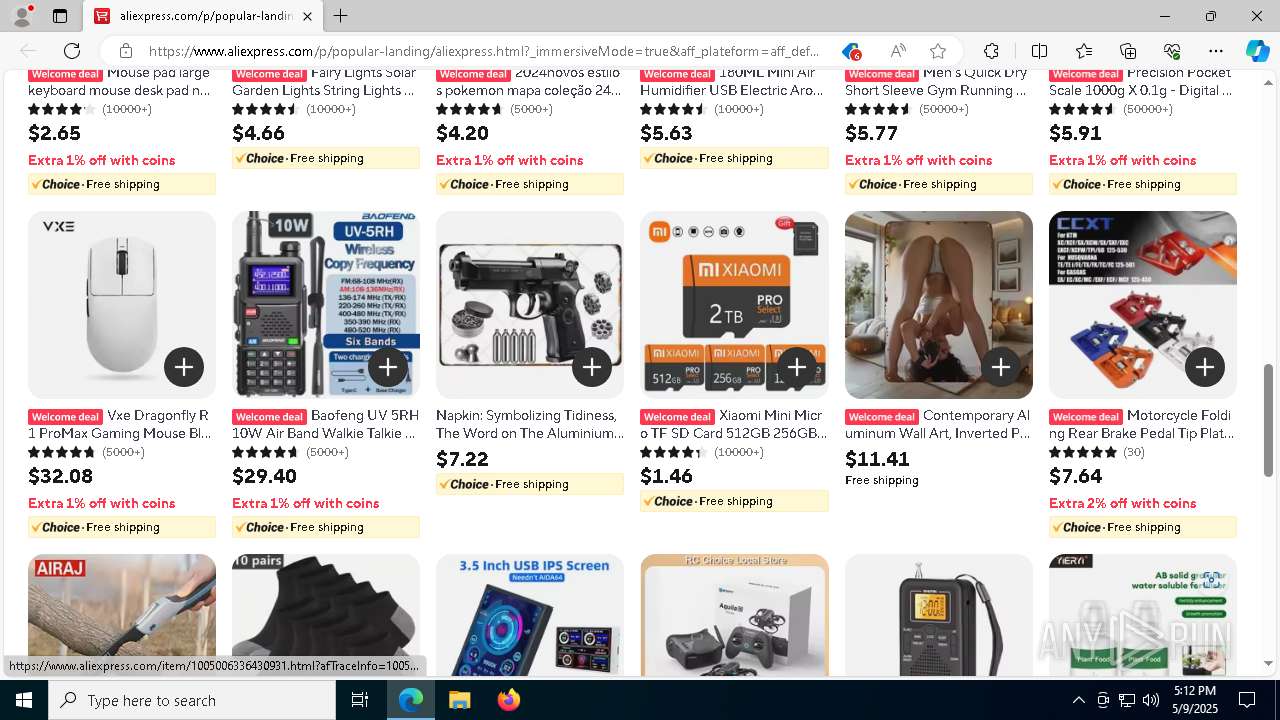Viewport: 1280px width, 720px height.
Task: Open the Copilot sidebar icon
Action: (1257, 51)
